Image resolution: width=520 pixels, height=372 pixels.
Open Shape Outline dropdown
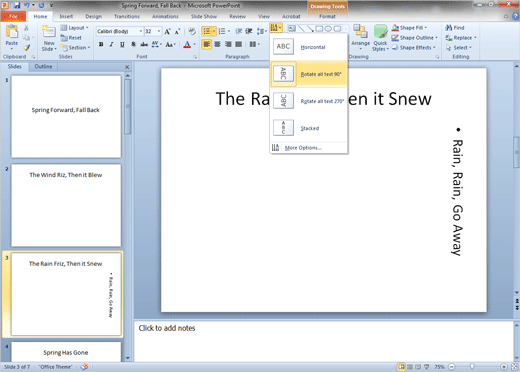click(x=415, y=38)
